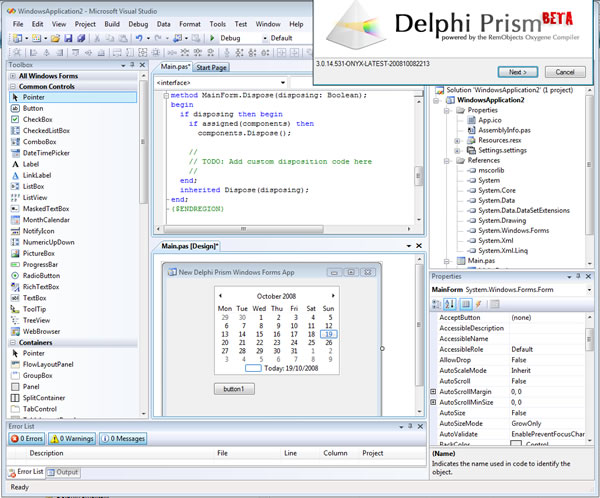Expand the Resources.resx node
This screenshot has height=498, width=600.
pos(457,140)
